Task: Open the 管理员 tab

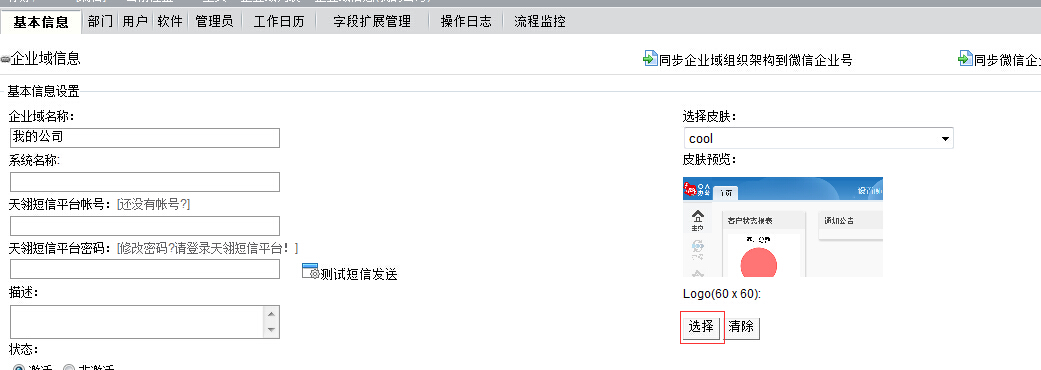Action: (214, 21)
